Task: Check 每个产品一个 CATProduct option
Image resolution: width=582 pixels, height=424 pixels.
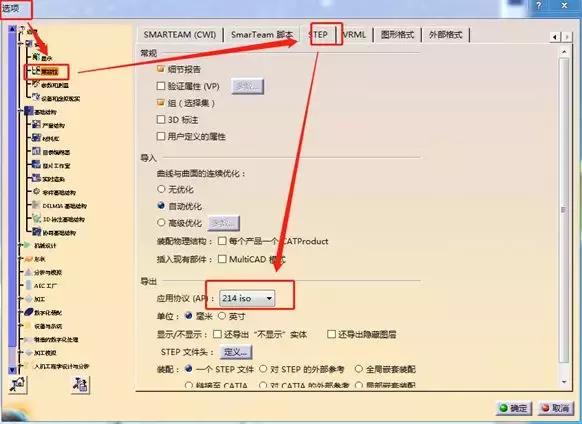Action: point(222,241)
